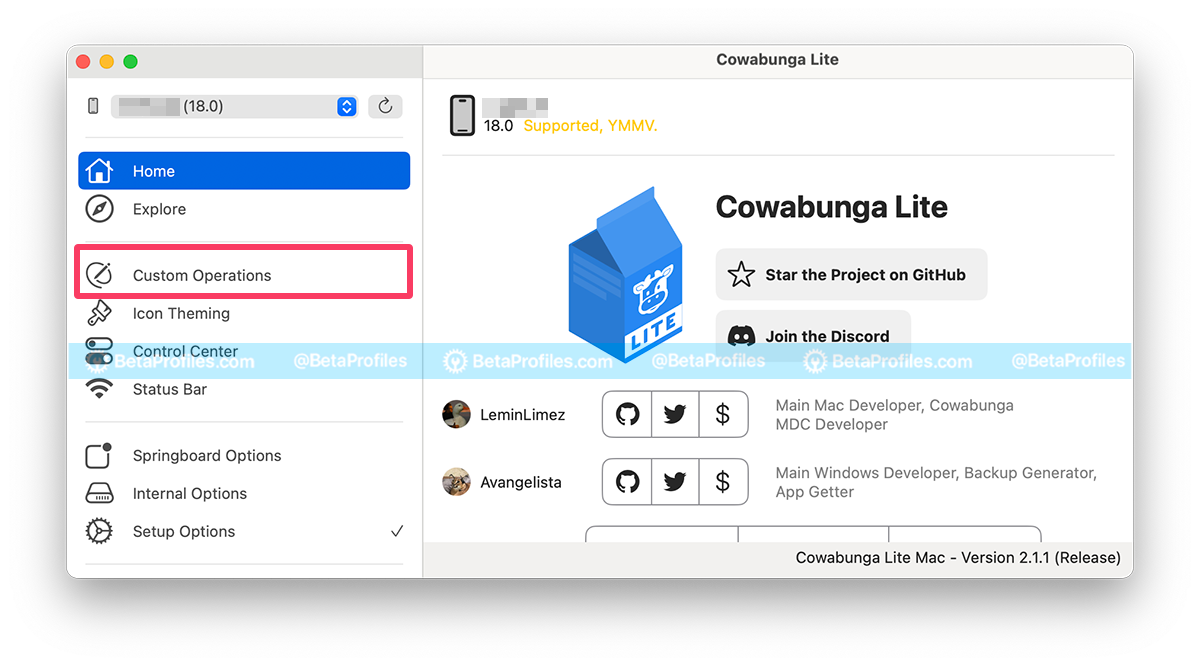The image size is (1200, 666).
Task: Open the device selection dropdown
Action: tap(234, 106)
